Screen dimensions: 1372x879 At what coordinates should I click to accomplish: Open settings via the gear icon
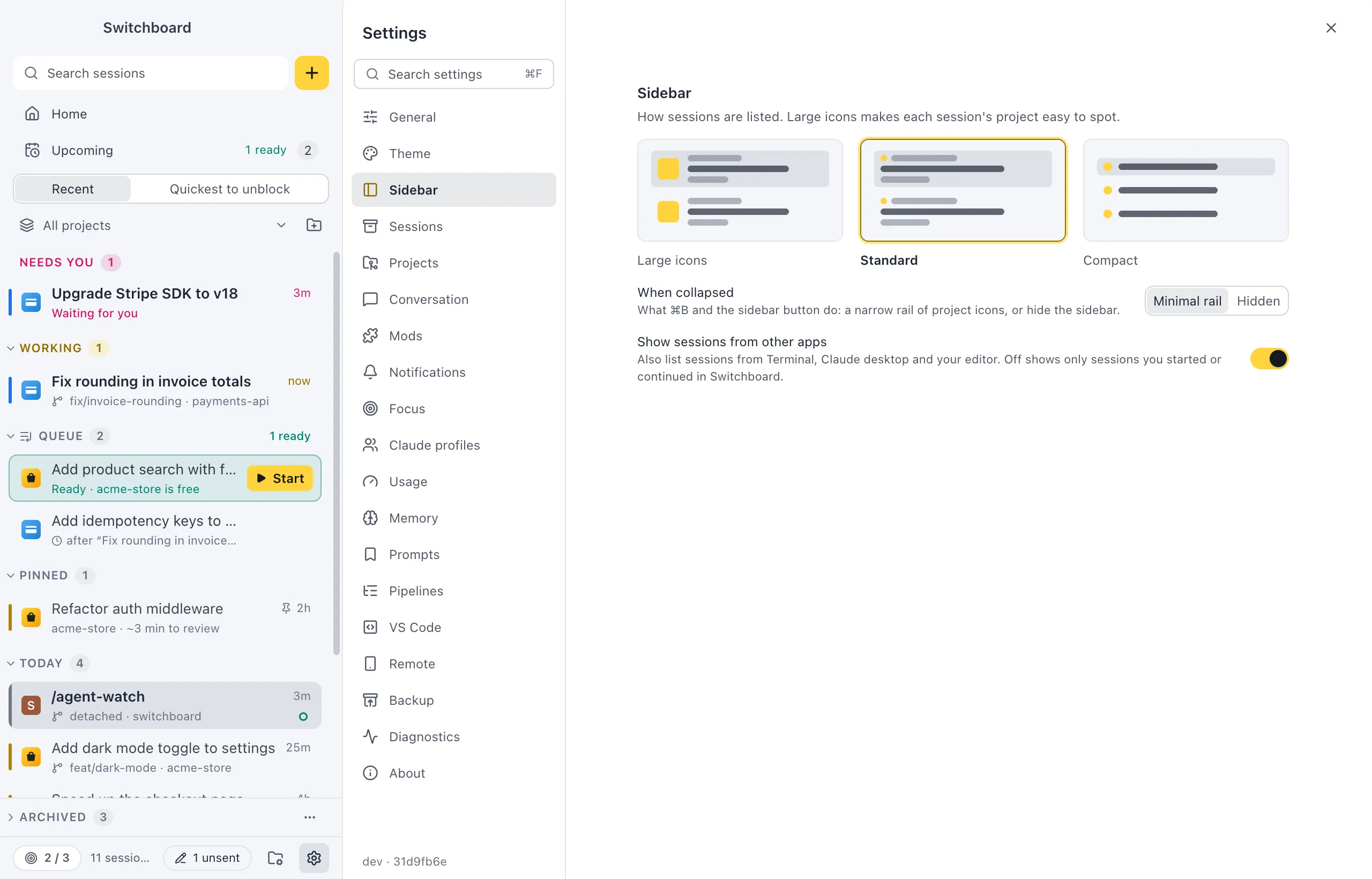(314, 858)
